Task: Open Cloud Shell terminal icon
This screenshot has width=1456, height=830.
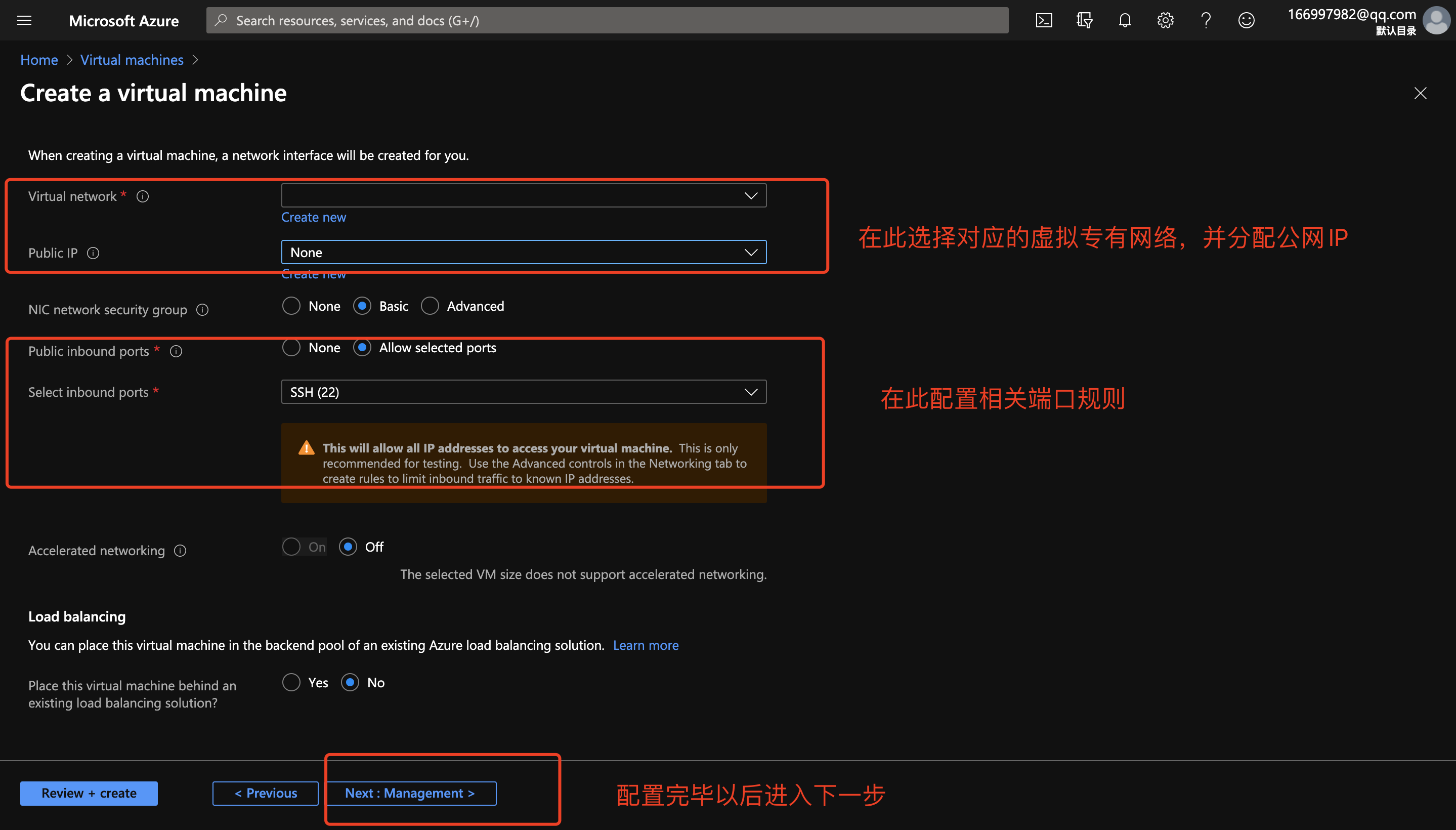Action: click(1043, 21)
